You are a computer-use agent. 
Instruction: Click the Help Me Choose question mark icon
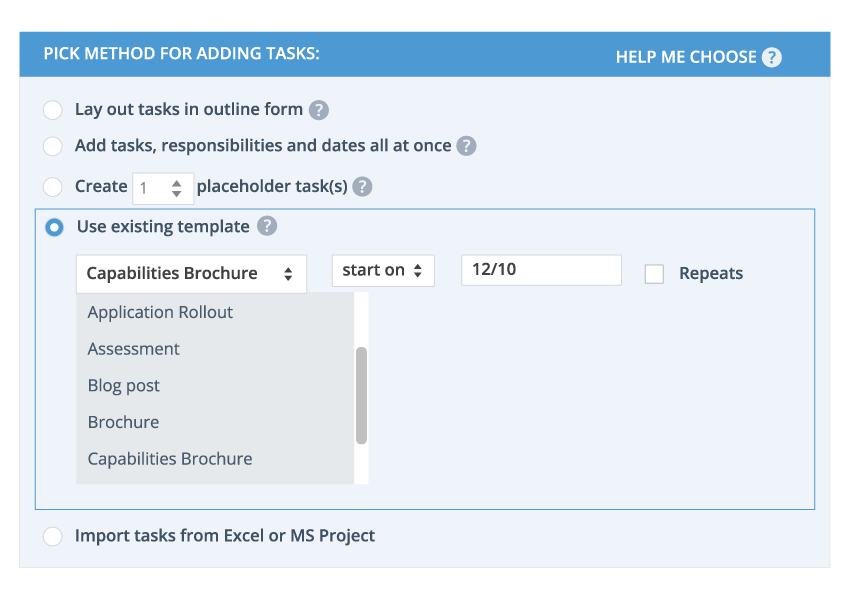(771, 57)
